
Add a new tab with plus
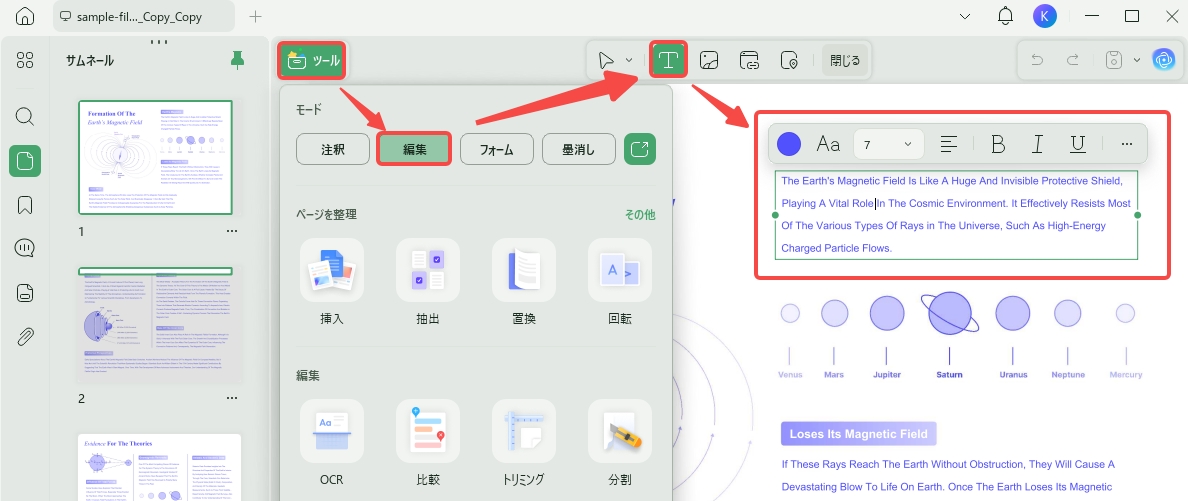coord(255,16)
